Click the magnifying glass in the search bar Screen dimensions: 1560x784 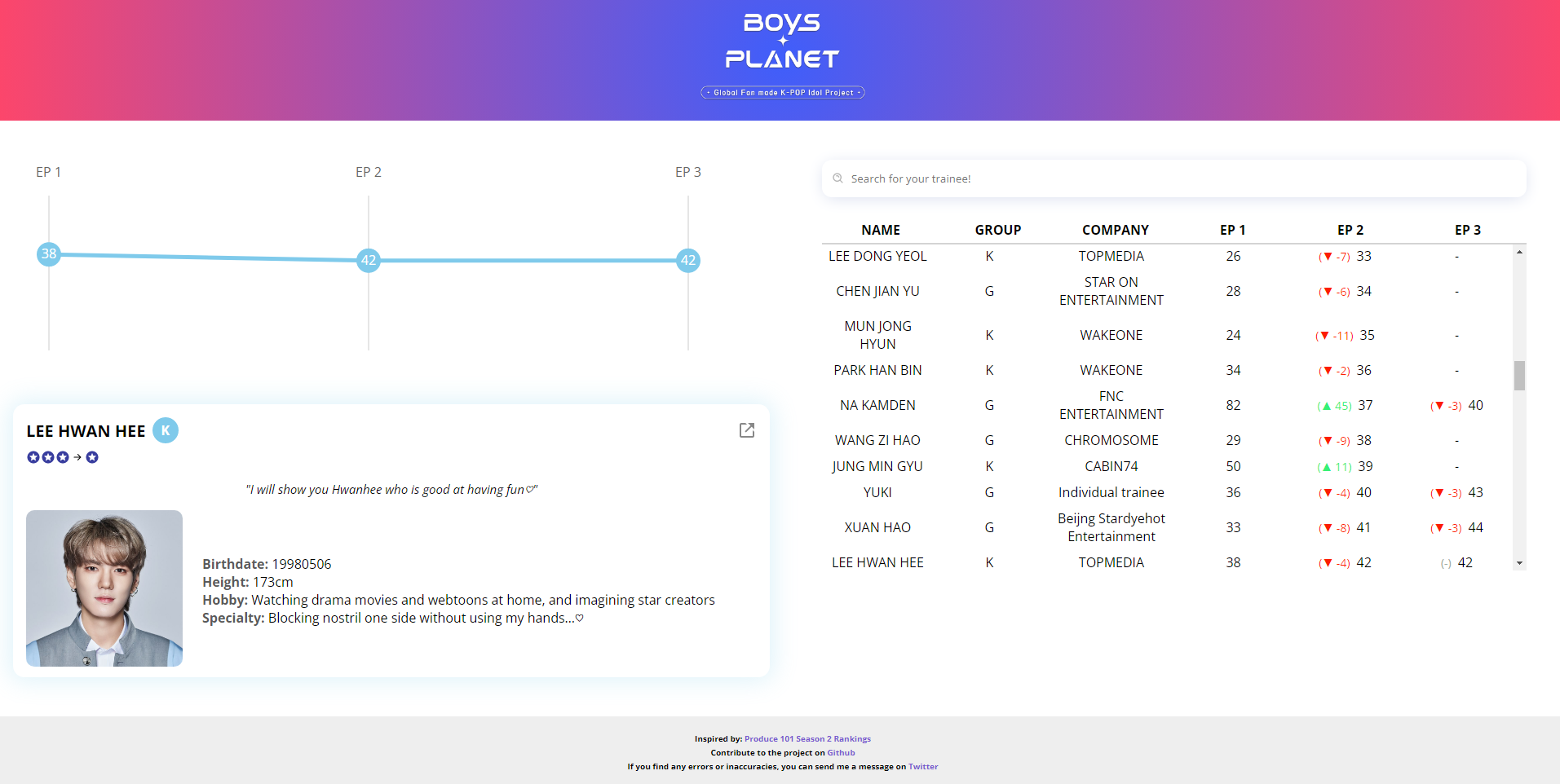pos(838,178)
